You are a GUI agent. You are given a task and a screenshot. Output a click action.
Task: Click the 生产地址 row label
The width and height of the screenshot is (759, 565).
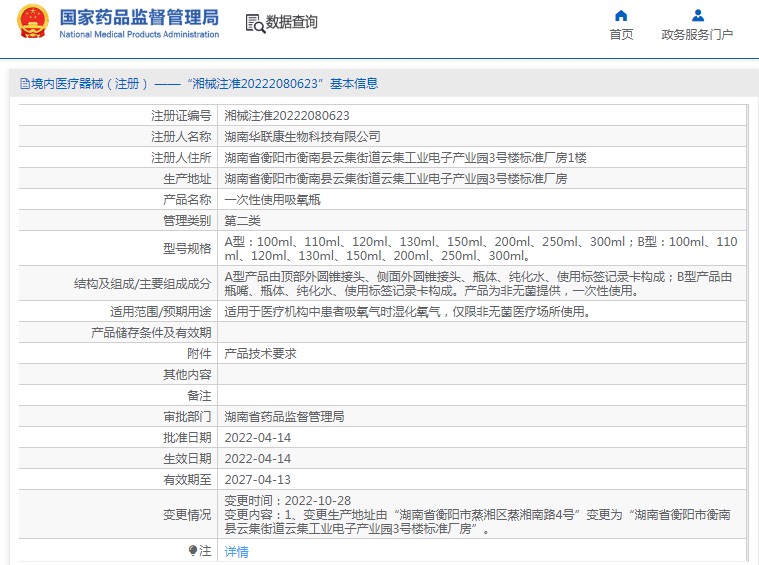click(187, 179)
